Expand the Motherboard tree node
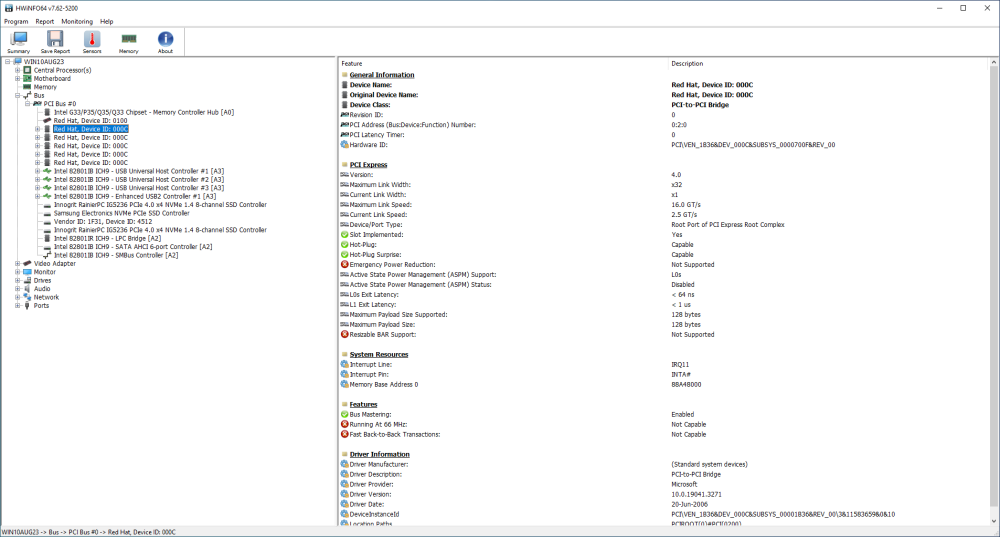The image size is (1000, 537). click(x=18, y=78)
